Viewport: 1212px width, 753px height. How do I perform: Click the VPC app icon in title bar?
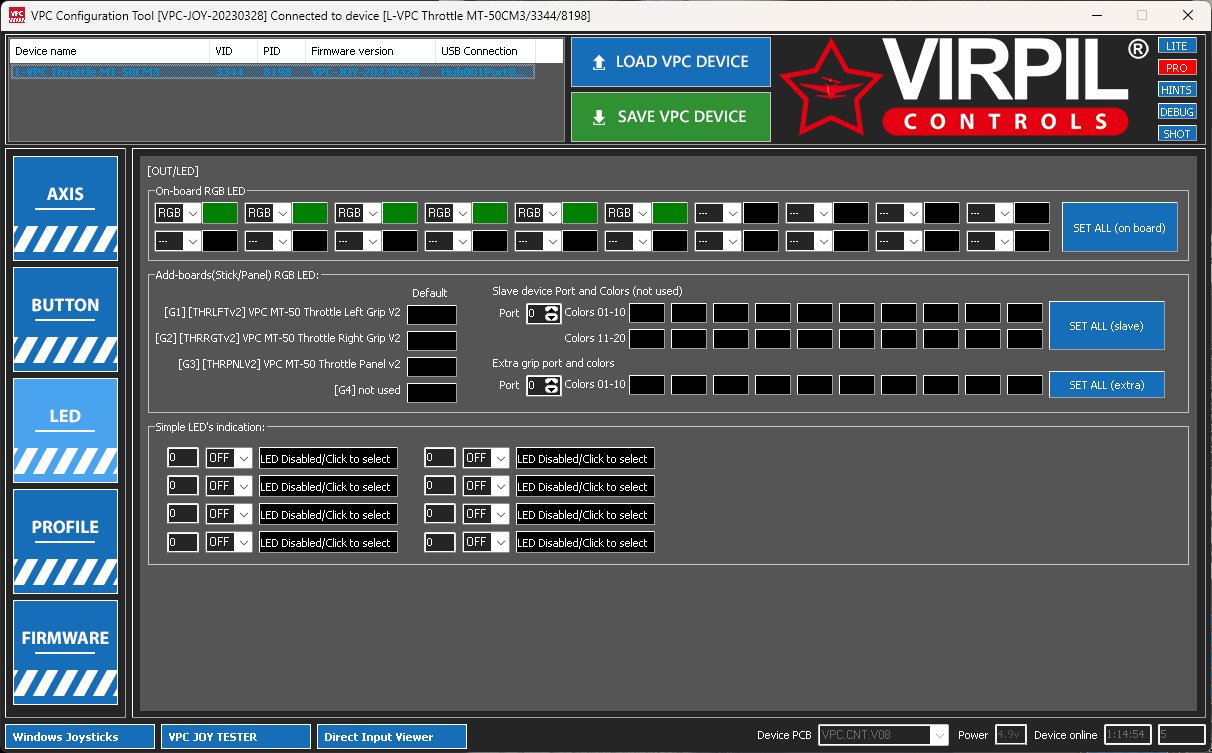coord(17,16)
